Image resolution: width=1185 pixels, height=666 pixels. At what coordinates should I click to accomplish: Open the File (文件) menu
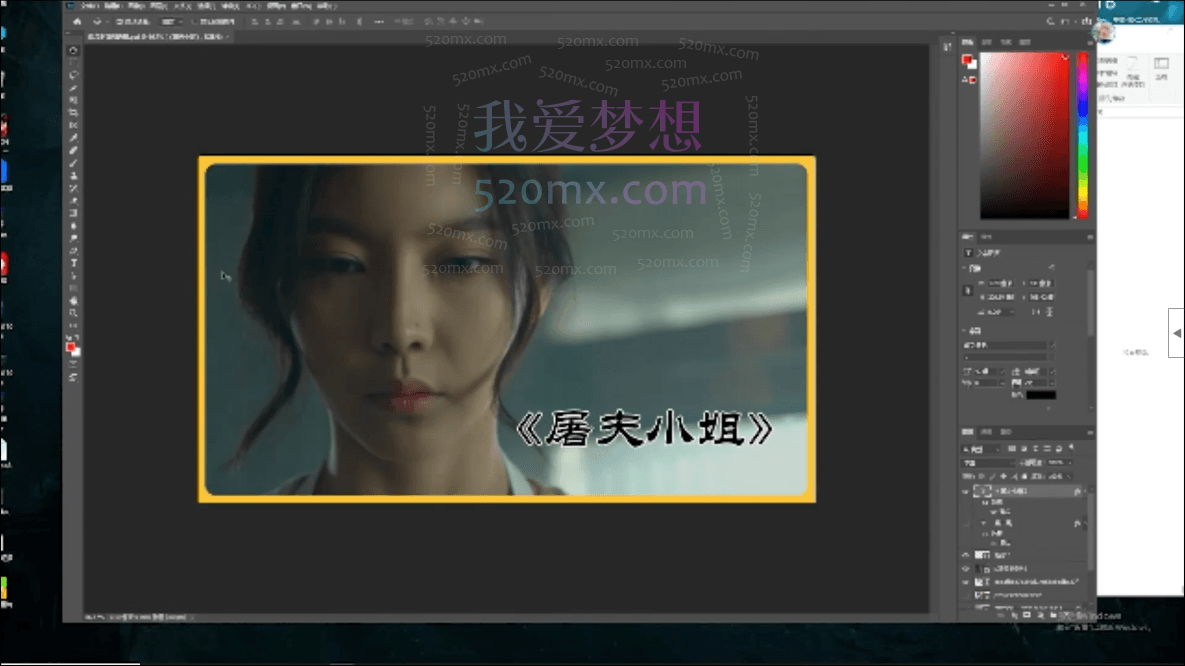click(x=90, y=6)
